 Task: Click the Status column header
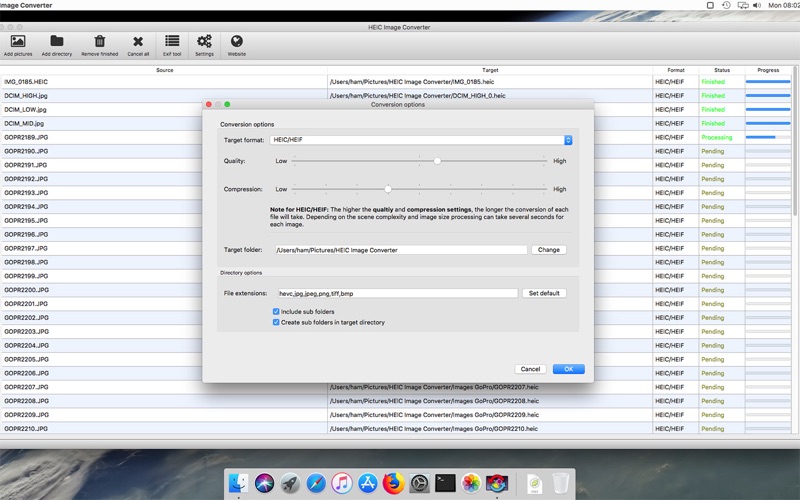click(722, 70)
